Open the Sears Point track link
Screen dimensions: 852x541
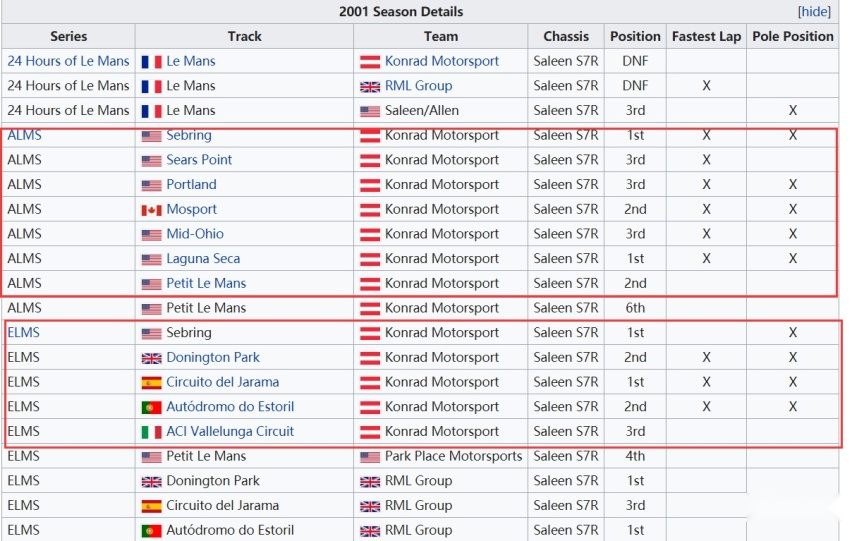[199, 160]
